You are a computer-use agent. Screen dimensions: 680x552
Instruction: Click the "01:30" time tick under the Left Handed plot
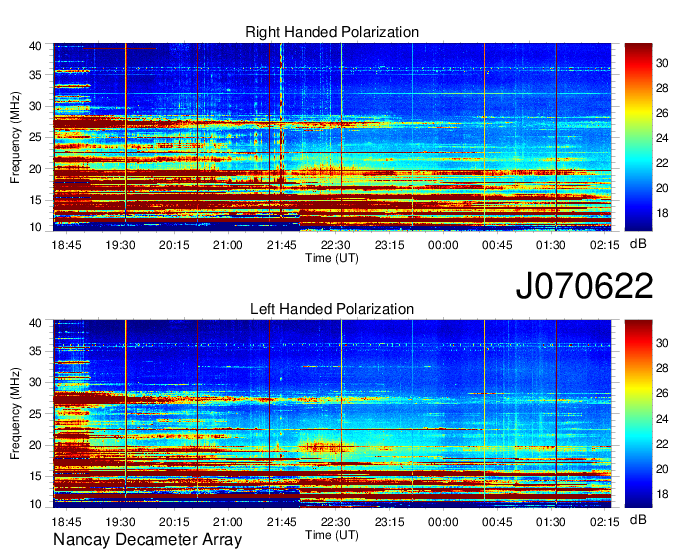click(x=551, y=522)
